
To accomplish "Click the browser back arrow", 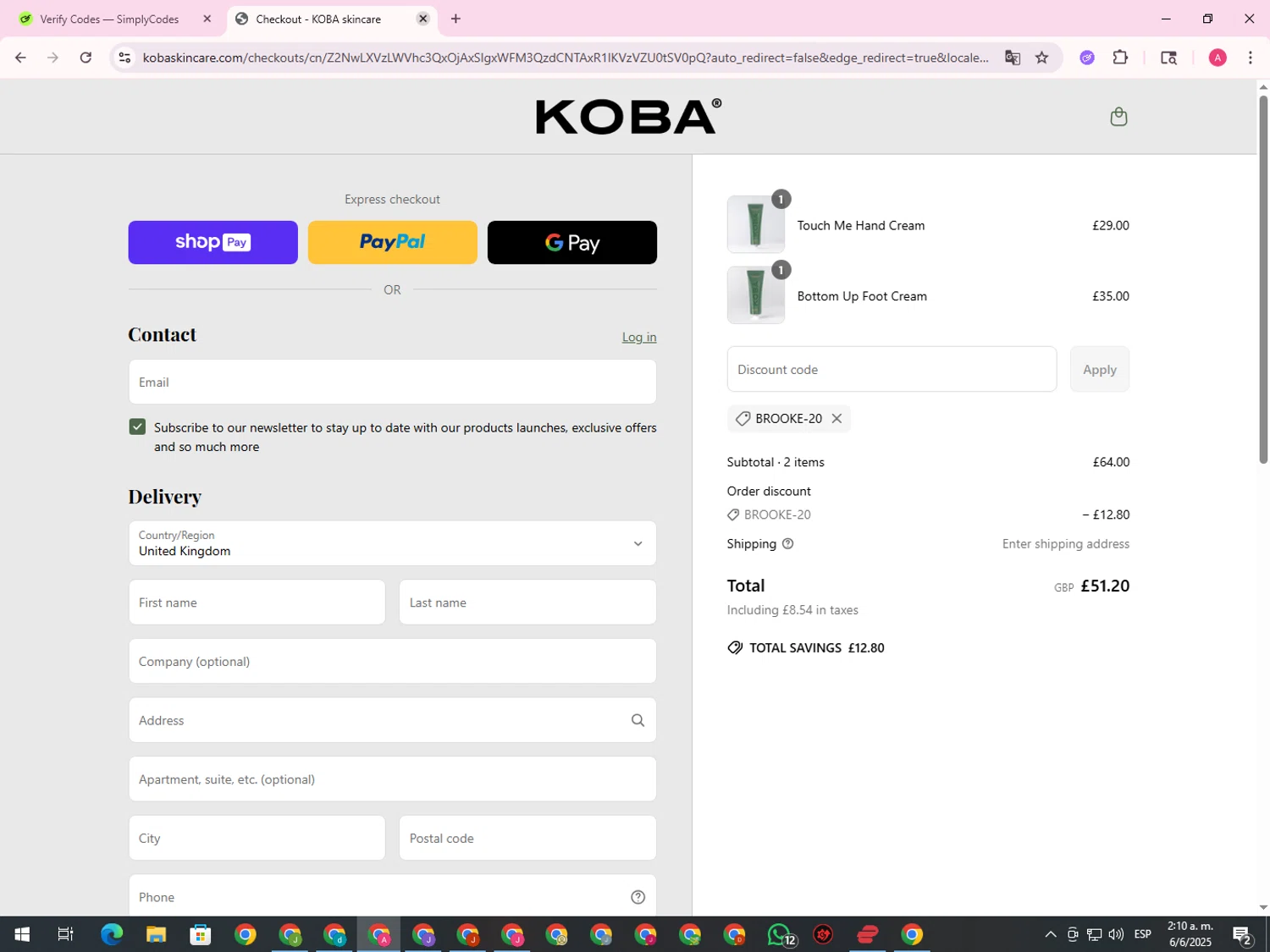I will pos(20,58).
